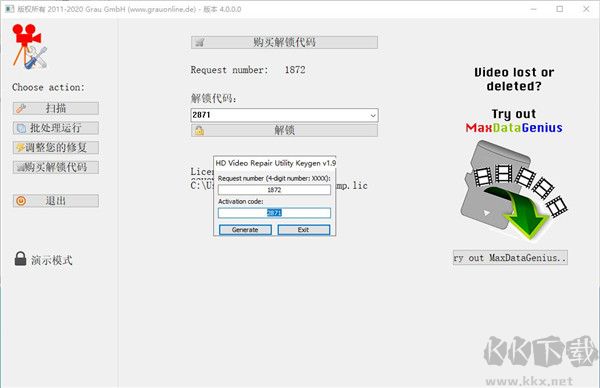The height and width of the screenshot is (388, 600).
Task: Click the 扫描 scan button
Action: pos(56,108)
